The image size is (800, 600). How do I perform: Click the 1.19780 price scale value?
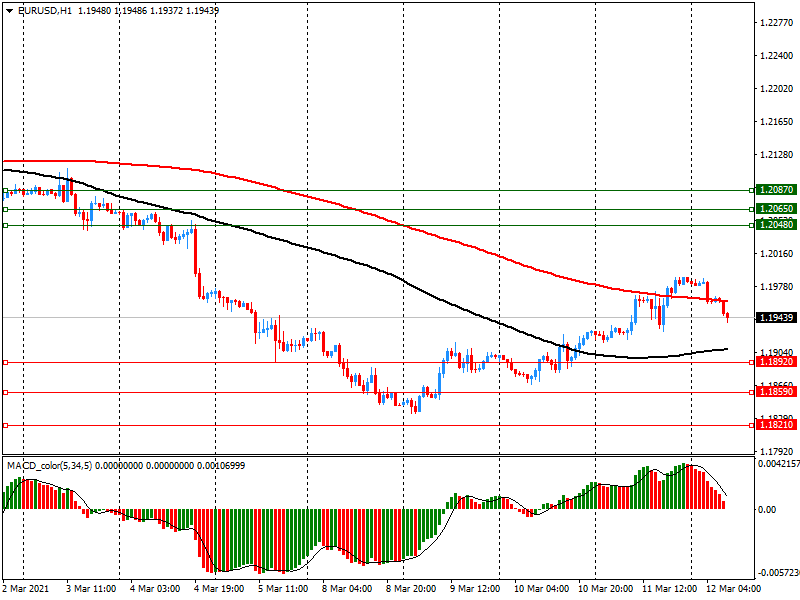point(777,287)
